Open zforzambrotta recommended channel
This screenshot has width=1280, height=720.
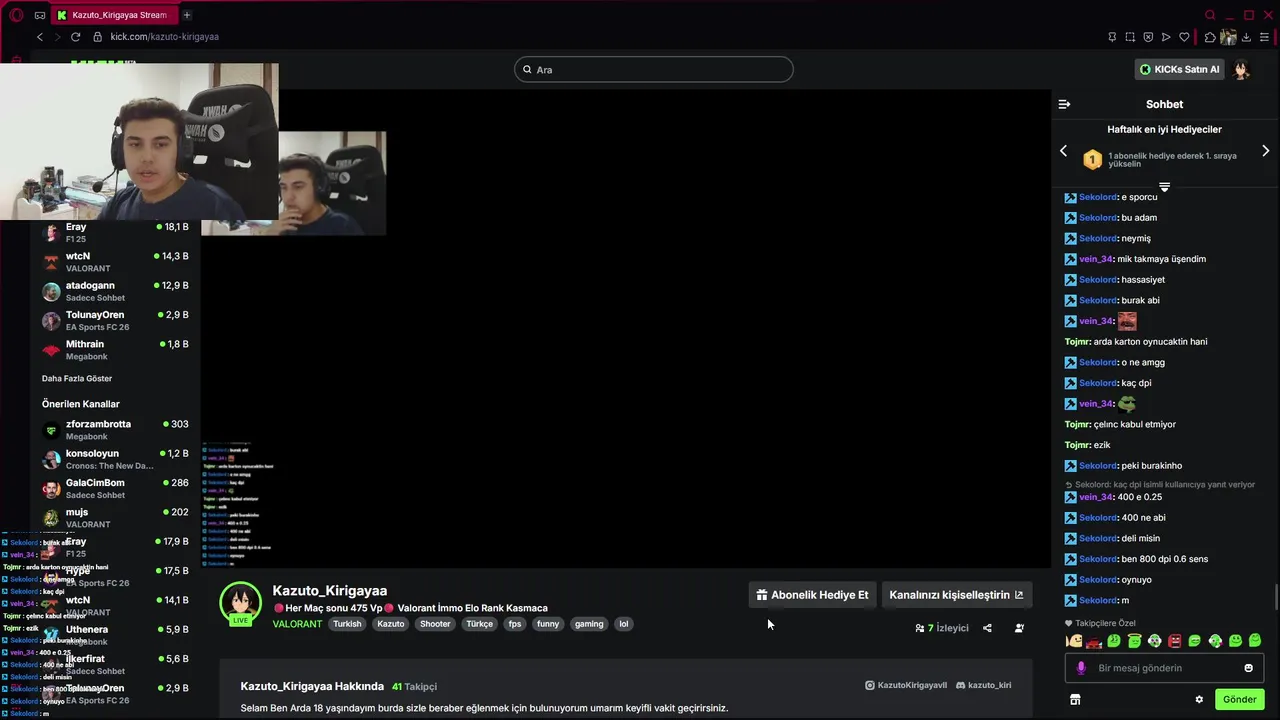115,430
